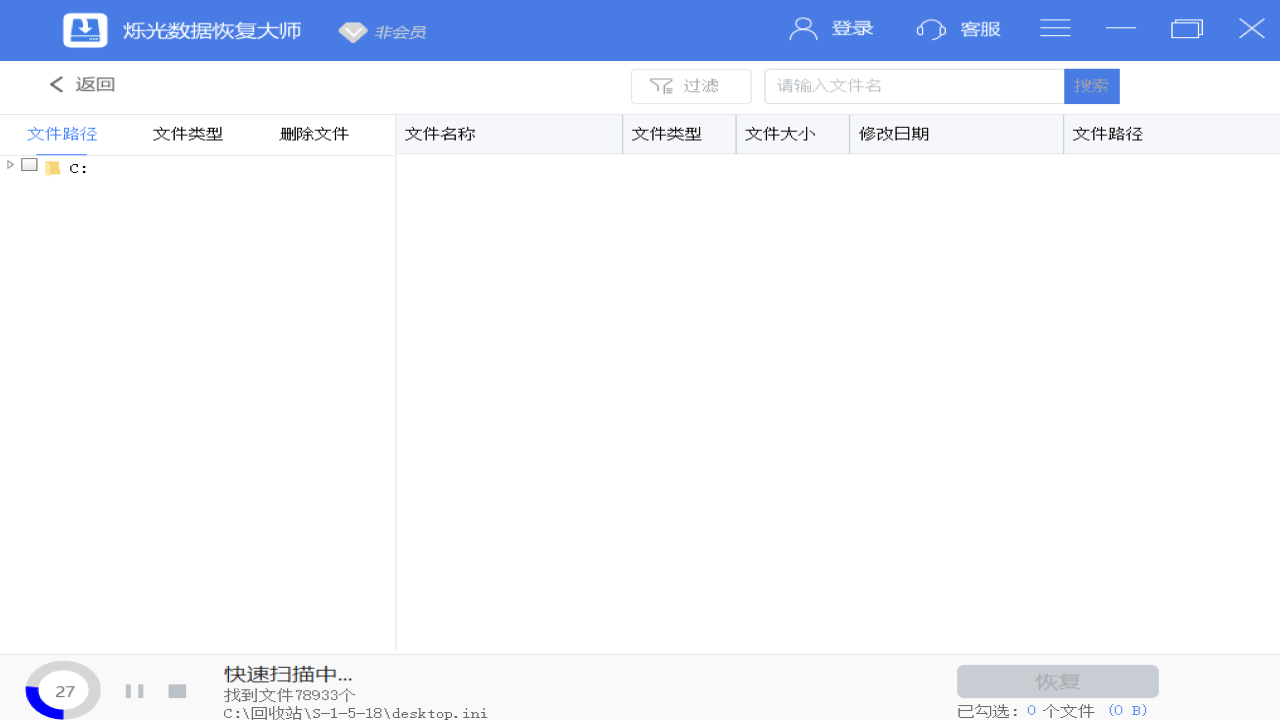Click the 非会员 membership diamond badge
The height and width of the screenshot is (720, 1280).
352,31
